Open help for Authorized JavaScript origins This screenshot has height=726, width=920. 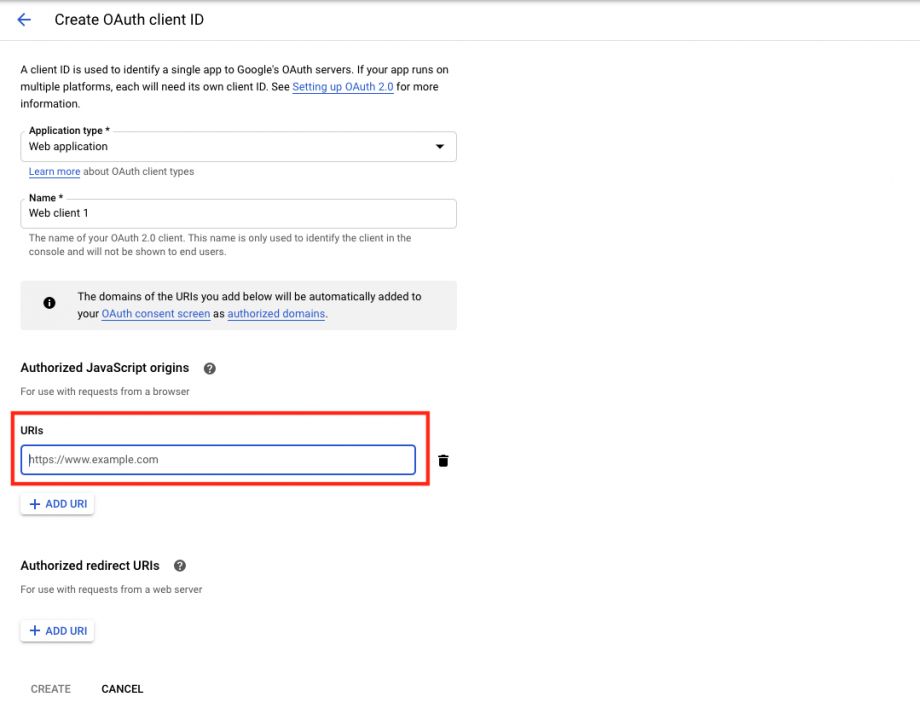[209, 368]
